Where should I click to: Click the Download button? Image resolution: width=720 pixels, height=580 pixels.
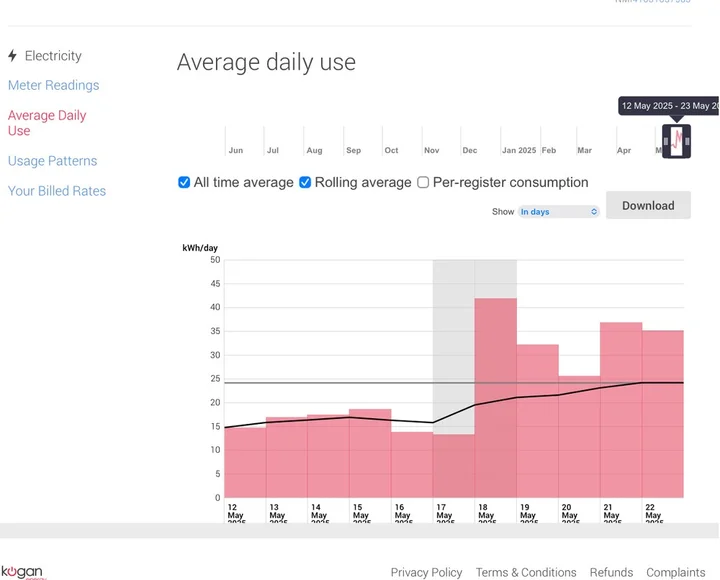(648, 205)
